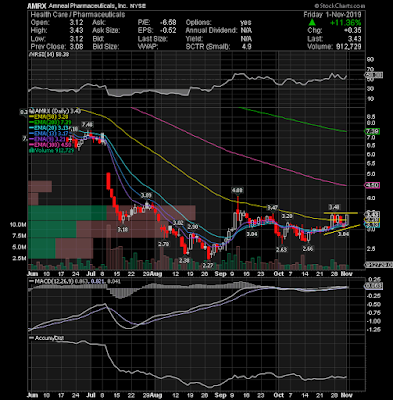
Task: Click the +11.36% percent change value
Action: coord(345,23)
